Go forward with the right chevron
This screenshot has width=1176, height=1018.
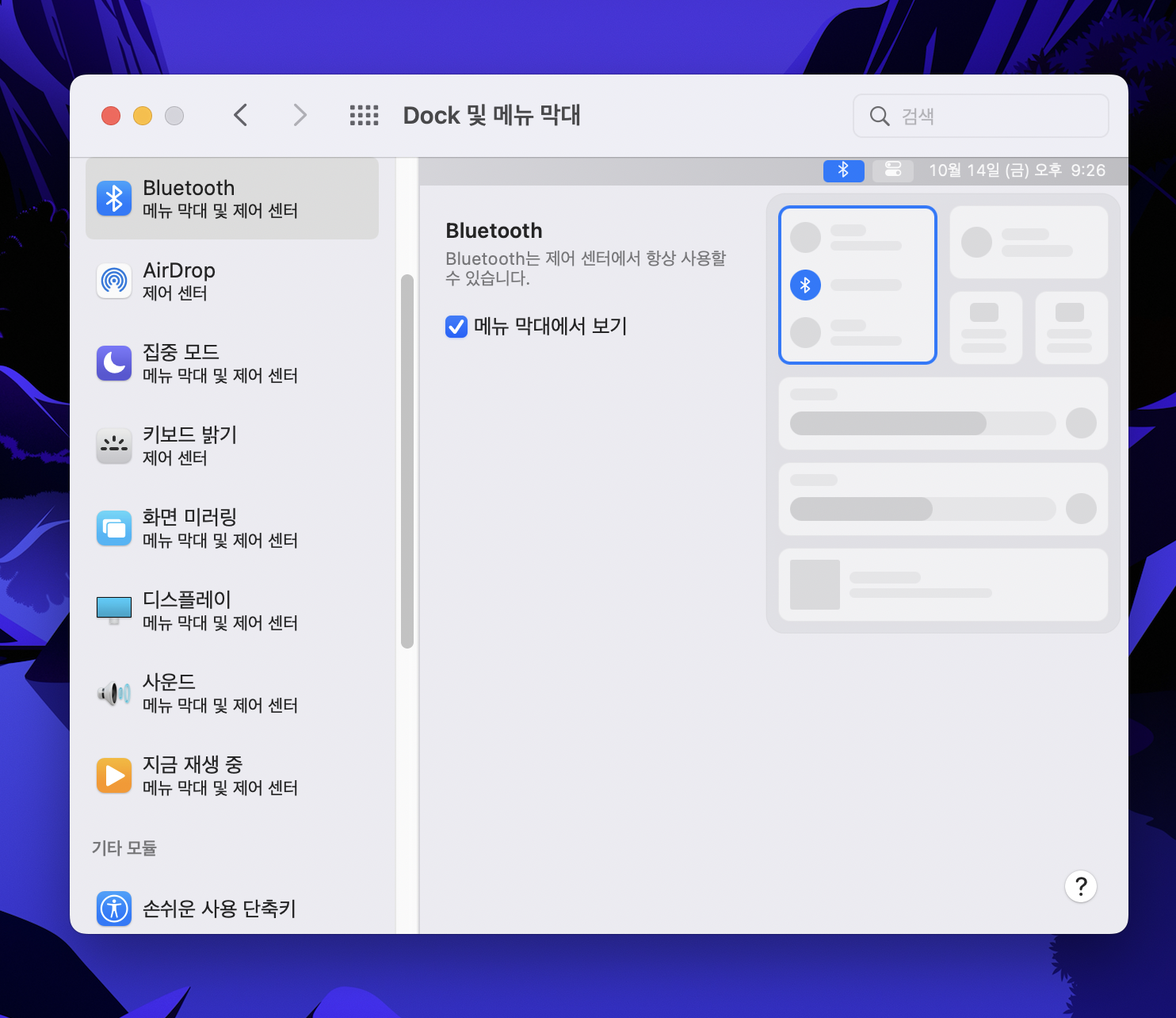click(300, 116)
